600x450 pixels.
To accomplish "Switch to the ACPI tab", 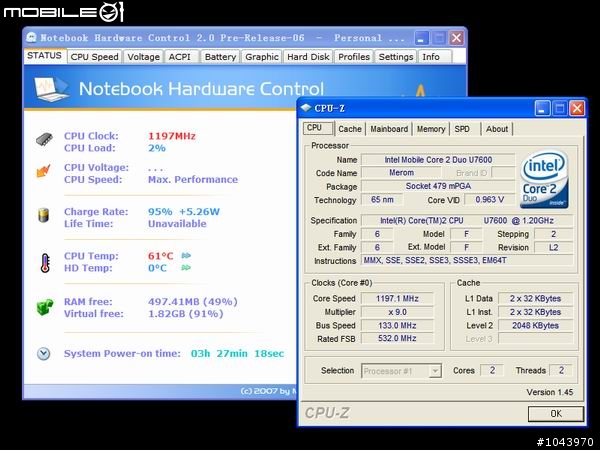I will coord(179,57).
